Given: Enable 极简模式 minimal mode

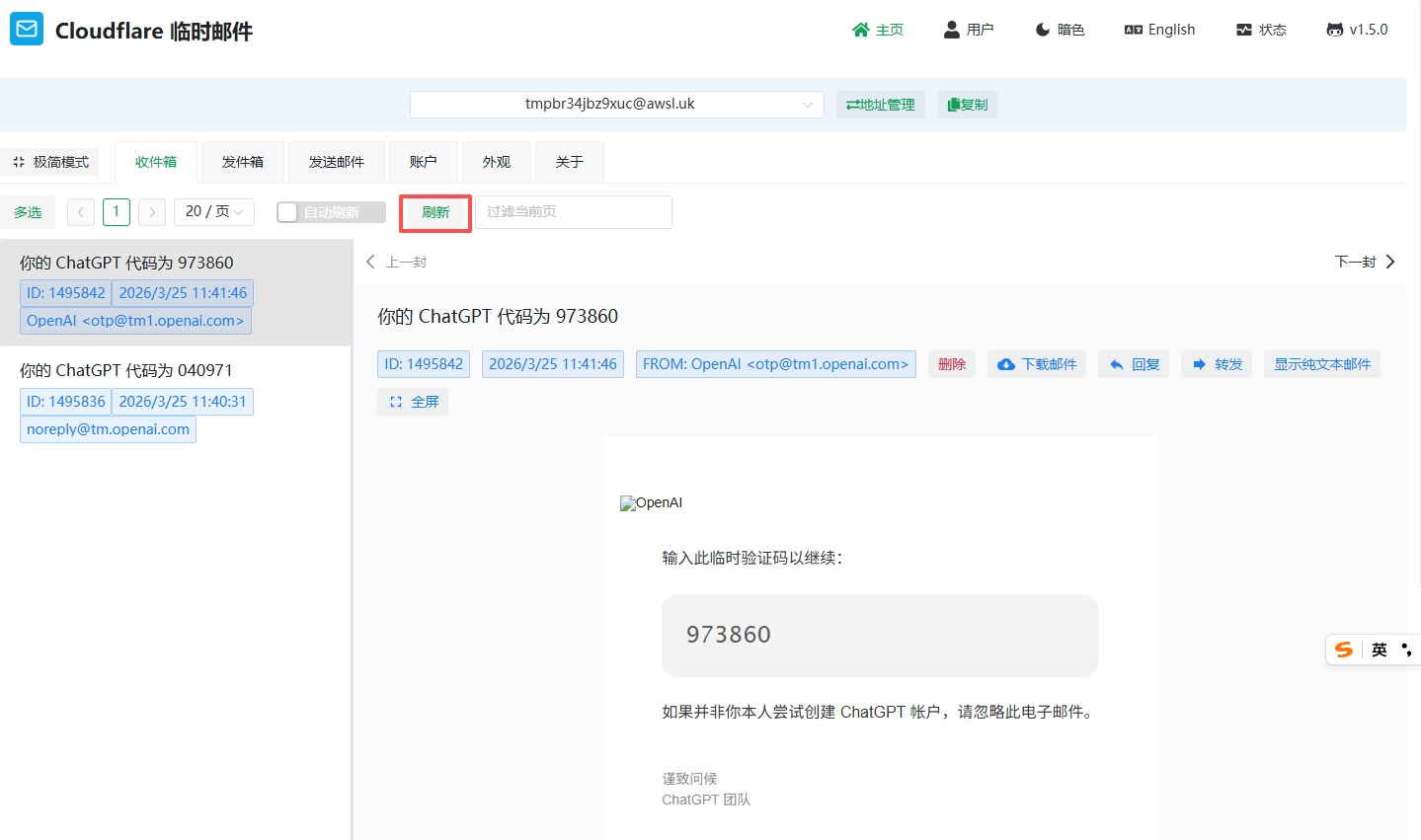Looking at the screenshot, I should coord(50,162).
